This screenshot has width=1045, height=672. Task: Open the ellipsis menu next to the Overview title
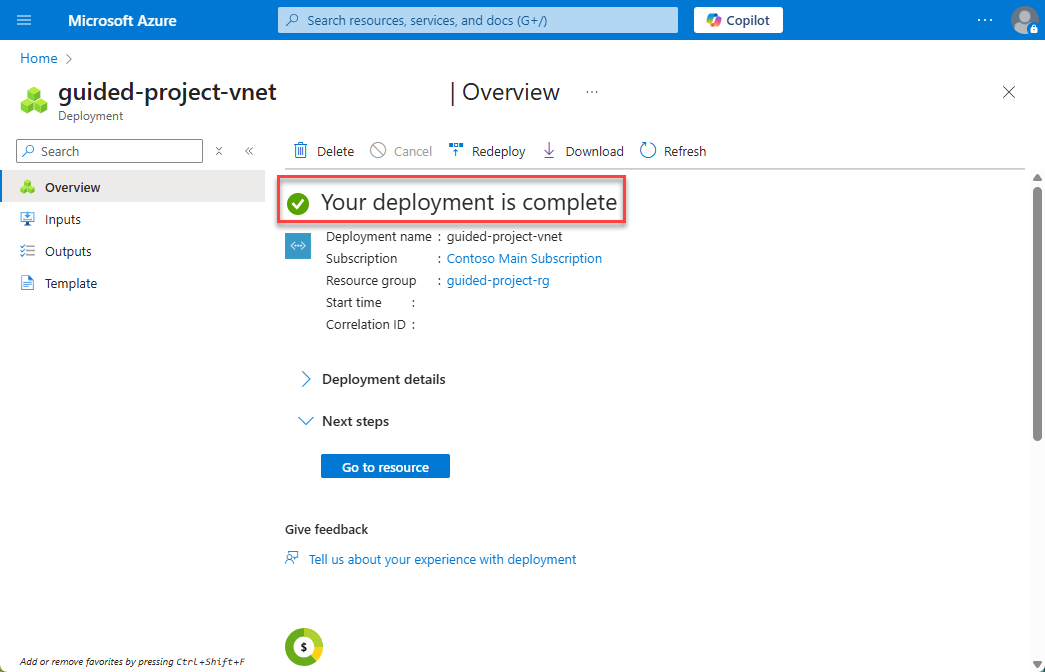(x=592, y=92)
